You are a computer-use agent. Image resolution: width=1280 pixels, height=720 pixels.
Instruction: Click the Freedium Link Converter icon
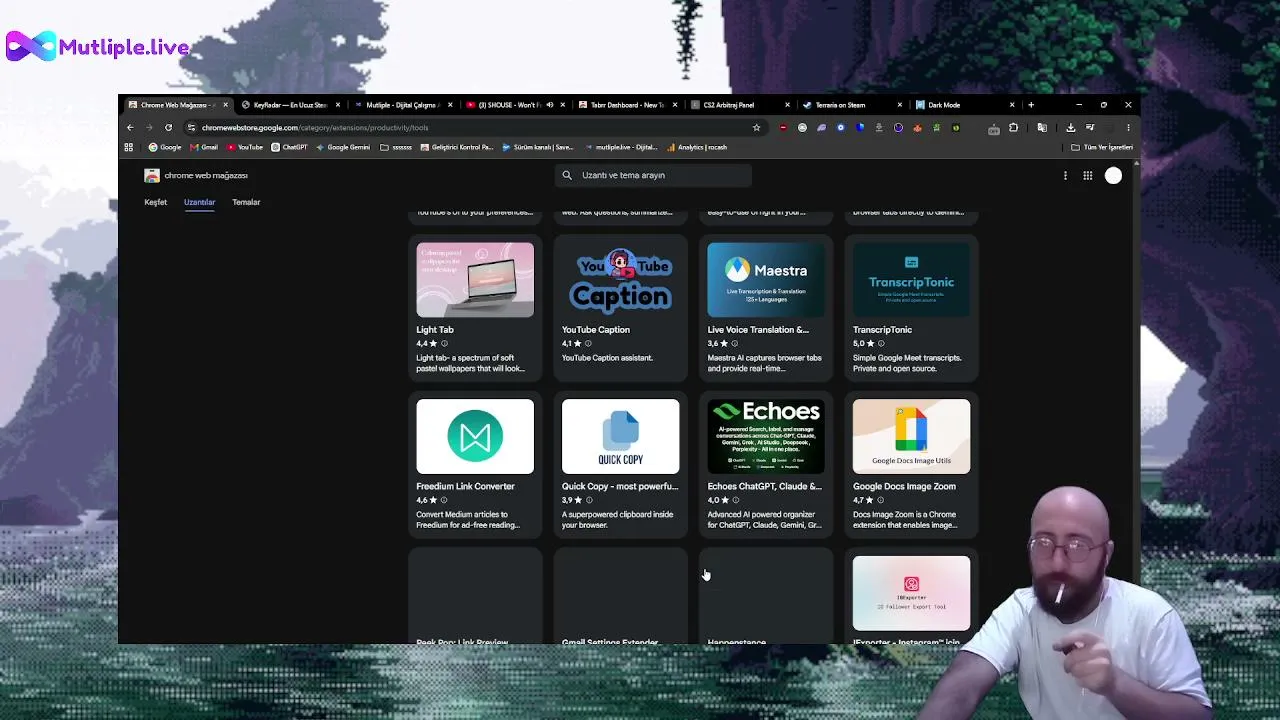pos(475,436)
